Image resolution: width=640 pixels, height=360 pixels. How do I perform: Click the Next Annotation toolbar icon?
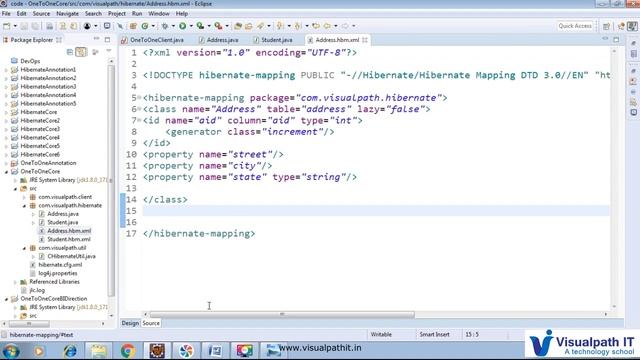tap(280, 26)
